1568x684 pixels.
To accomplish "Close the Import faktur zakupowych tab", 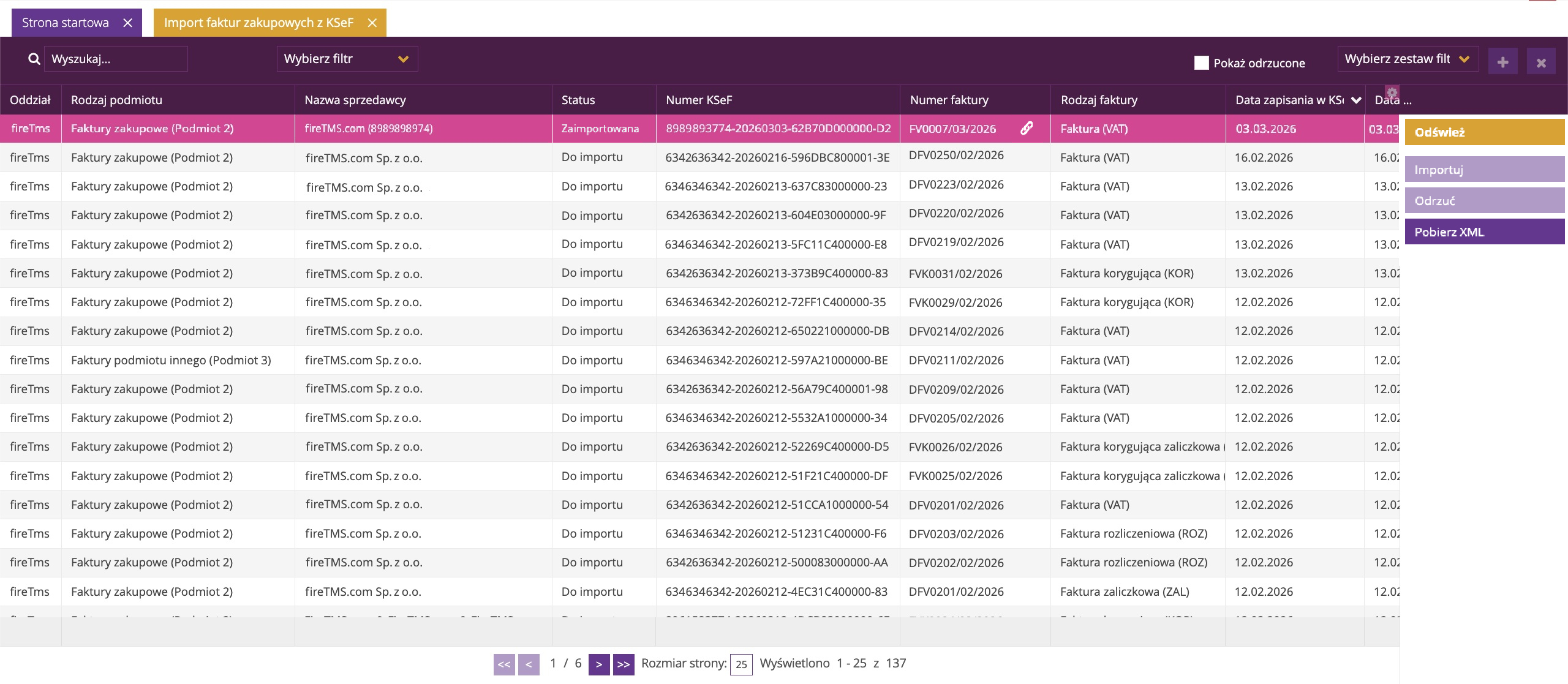I will pos(372,23).
